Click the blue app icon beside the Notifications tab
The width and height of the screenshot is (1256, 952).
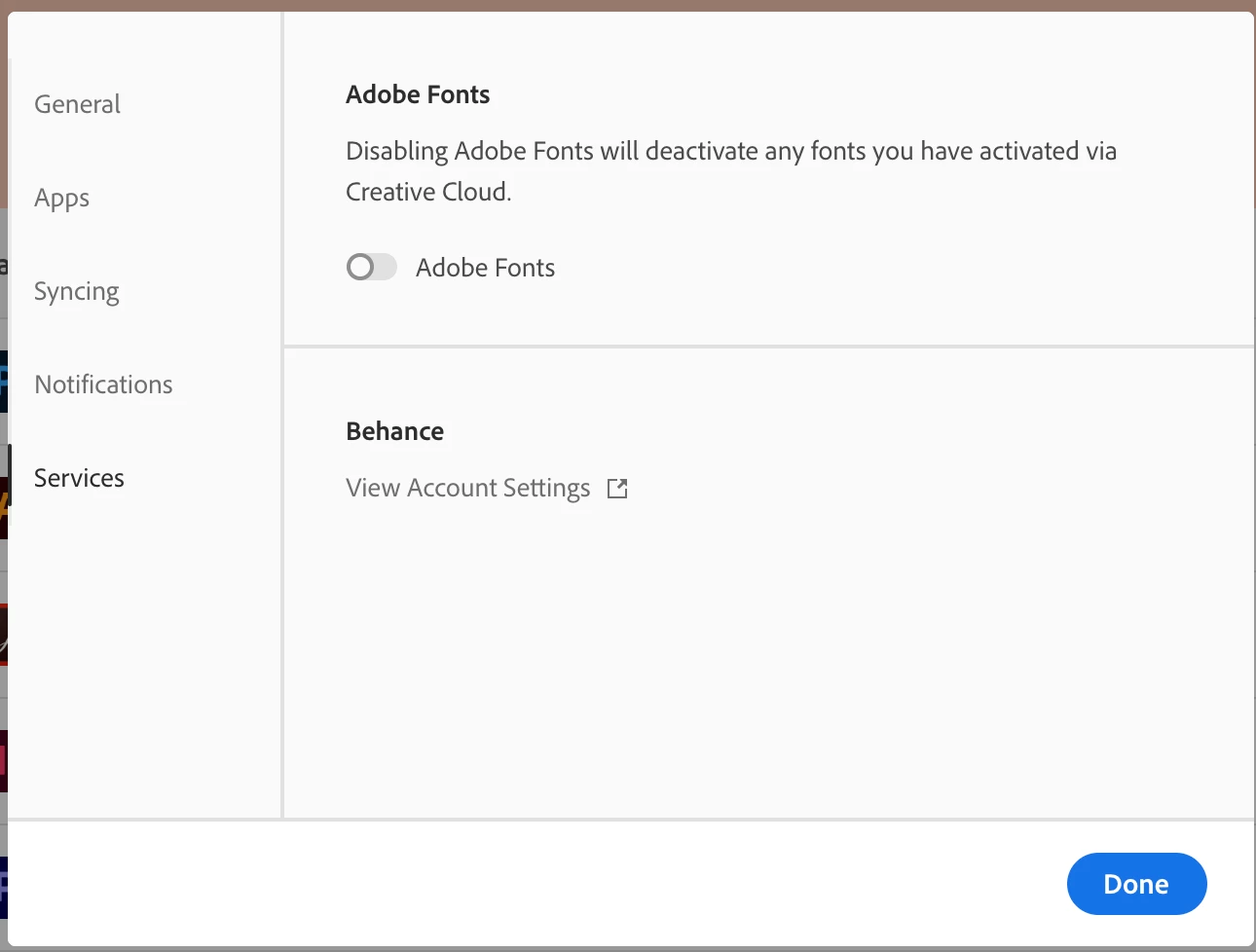[x=3, y=381]
